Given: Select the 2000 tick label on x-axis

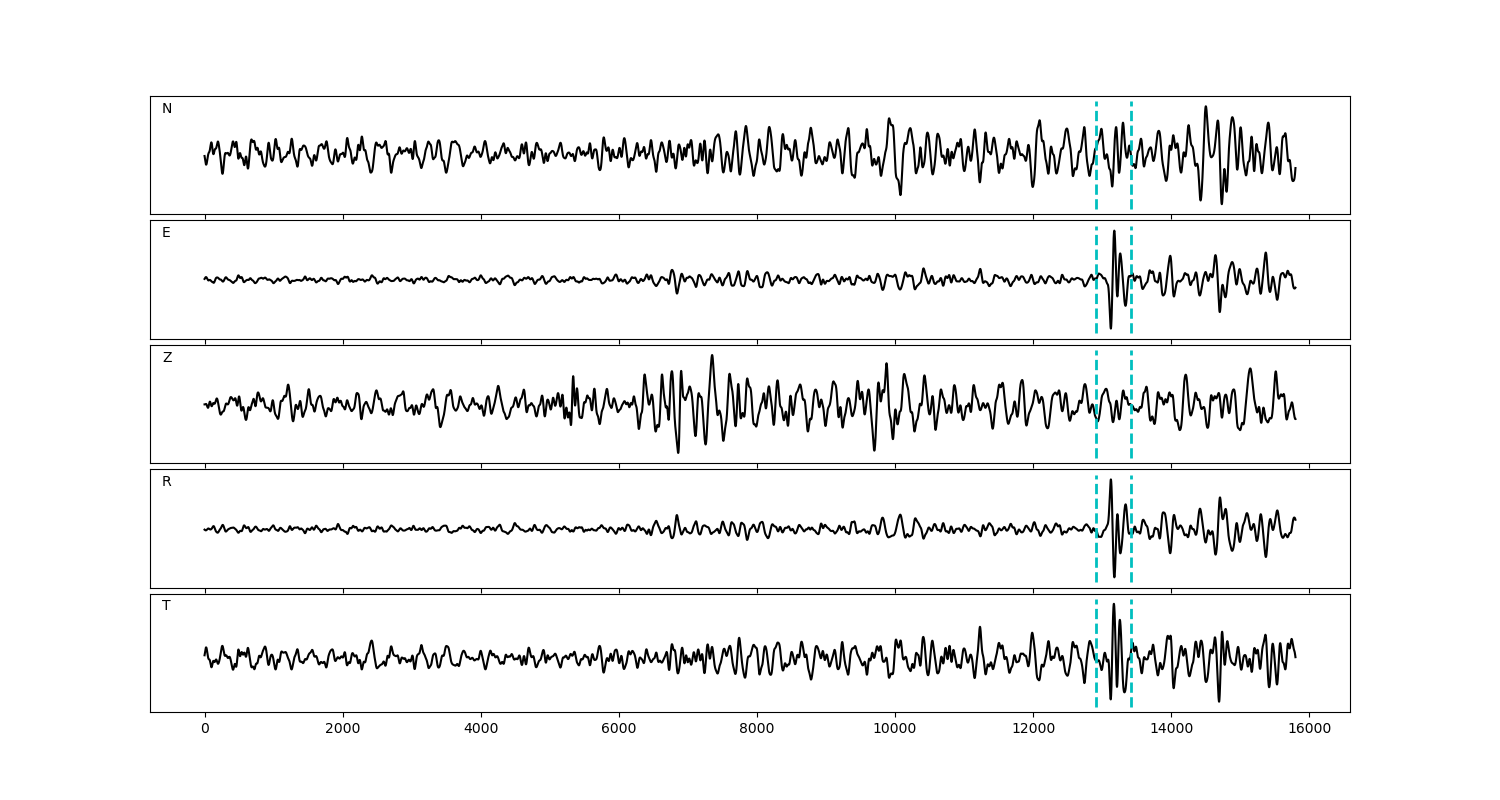Looking at the screenshot, I should pos(343,730).
